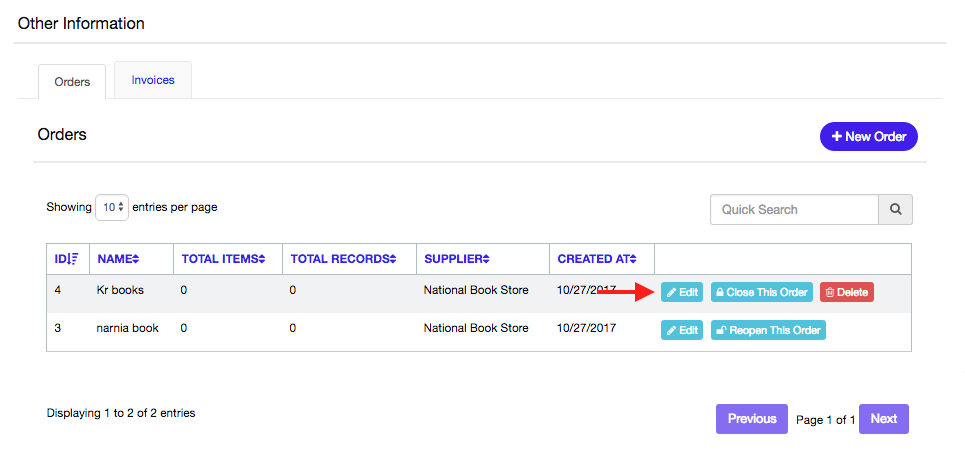Focus the Quick Search field
The width and height of the screenshot is (965, 467).
tap(794, 210)
